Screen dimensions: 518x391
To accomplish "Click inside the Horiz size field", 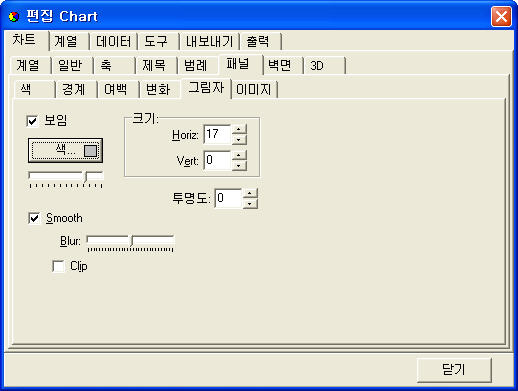I will click(x=217, y=134).
